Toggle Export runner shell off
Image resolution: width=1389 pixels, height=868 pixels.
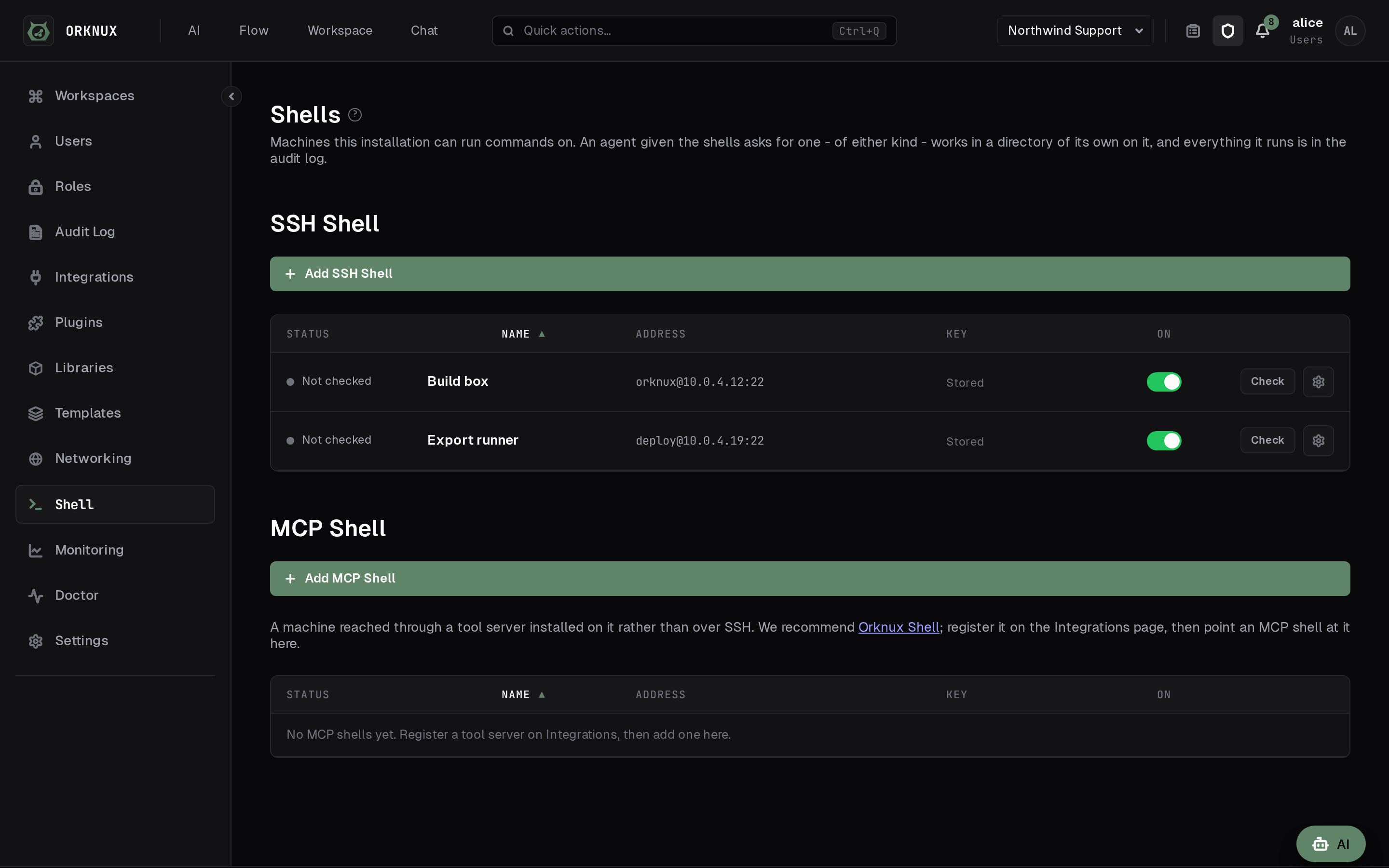(1163, 441)
